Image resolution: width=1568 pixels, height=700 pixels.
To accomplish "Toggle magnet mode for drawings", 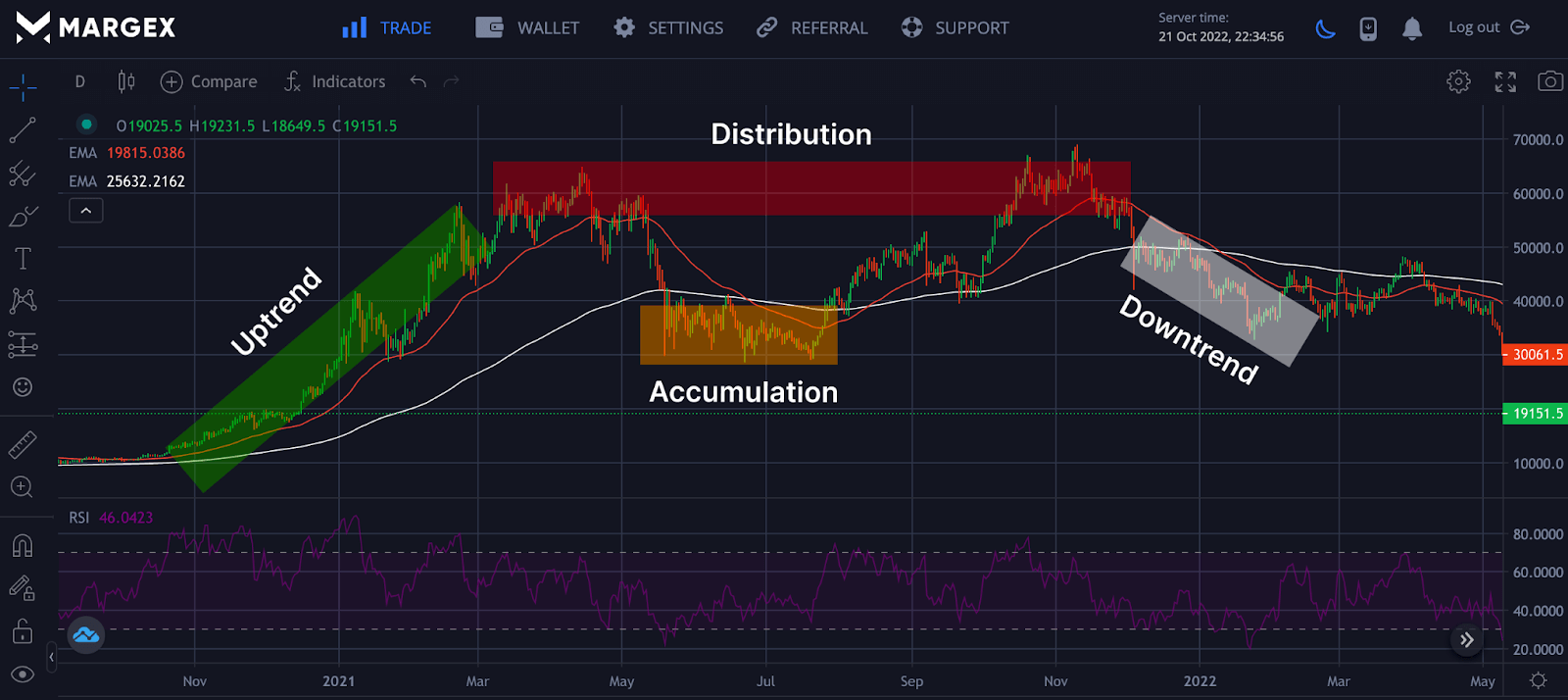I will [x=23, y=545].
